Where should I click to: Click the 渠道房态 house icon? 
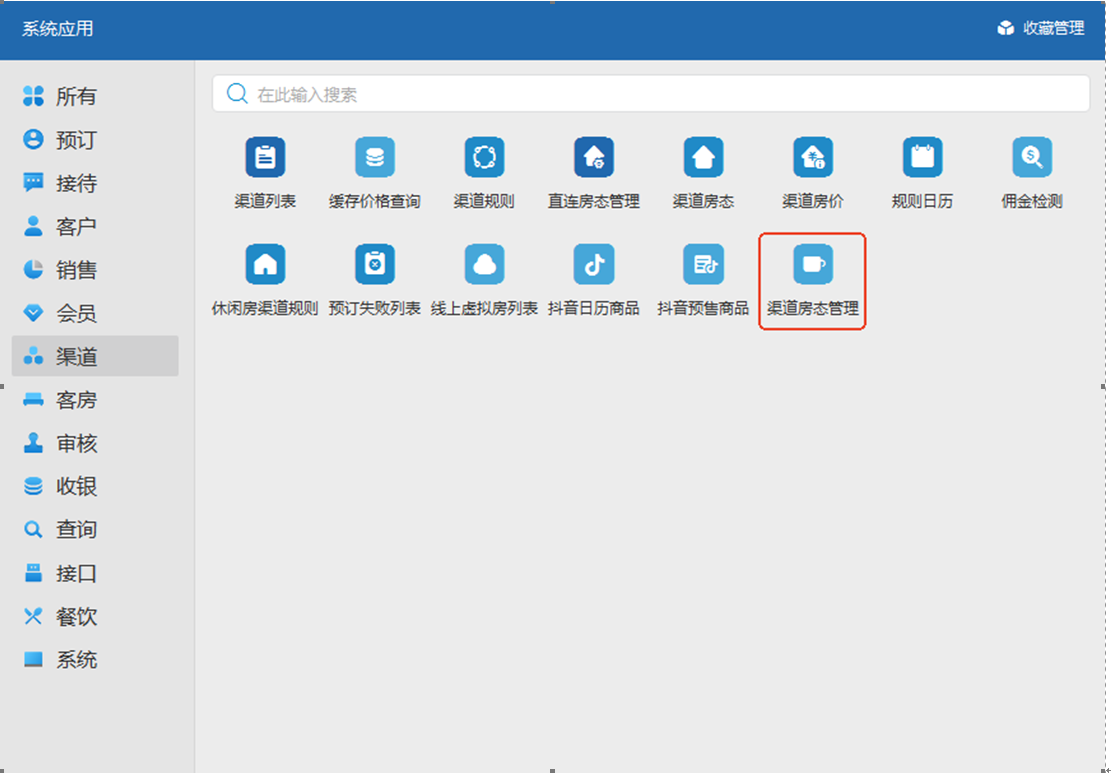coord(703,158)
